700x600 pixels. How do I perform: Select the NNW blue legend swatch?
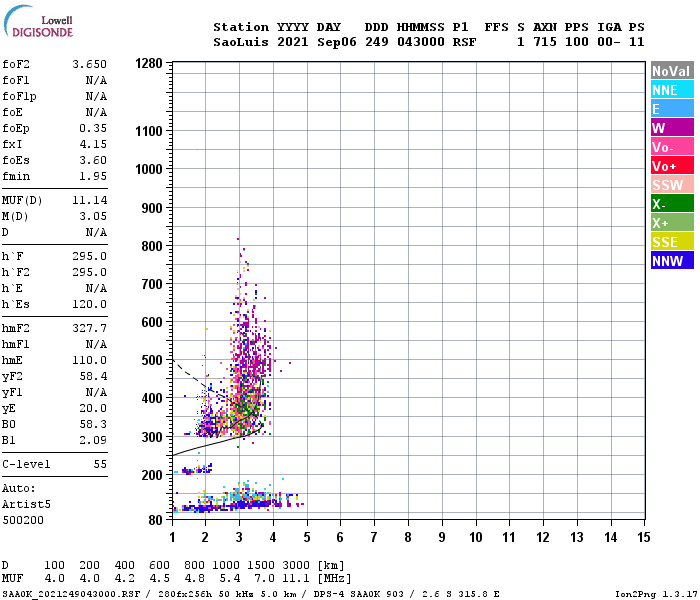click(672, 260)
